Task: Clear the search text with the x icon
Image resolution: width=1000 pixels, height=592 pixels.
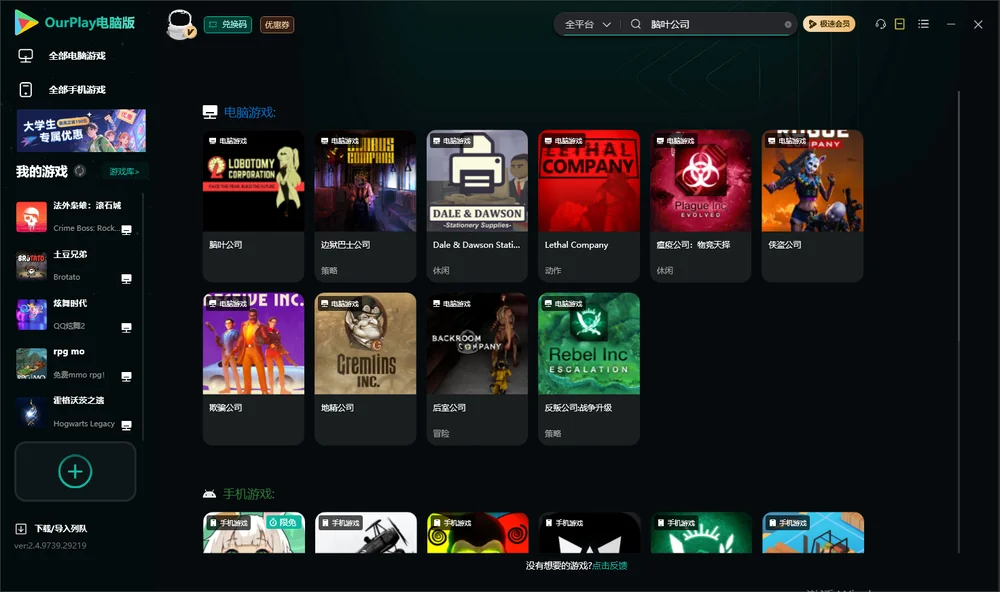Action: tap(788, 24)
